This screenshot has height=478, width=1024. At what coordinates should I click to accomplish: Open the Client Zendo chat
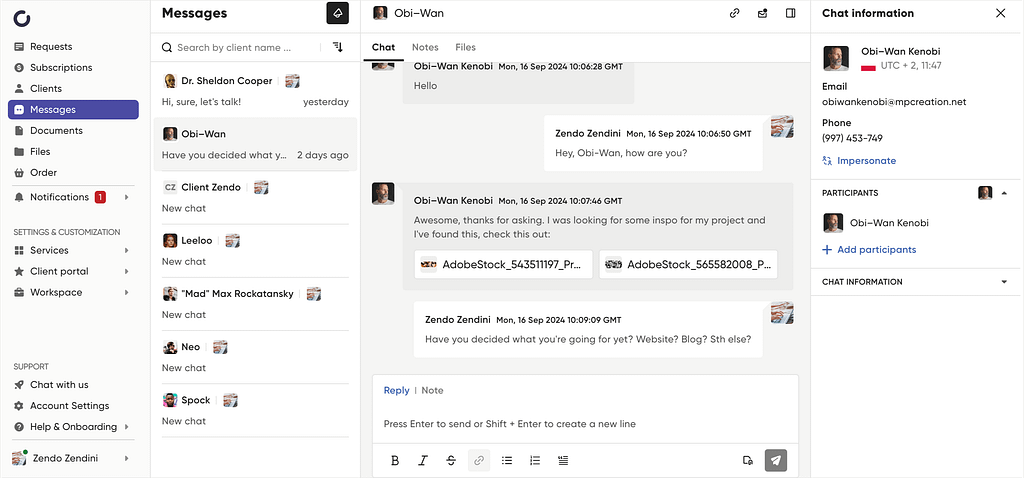(255, 197)
